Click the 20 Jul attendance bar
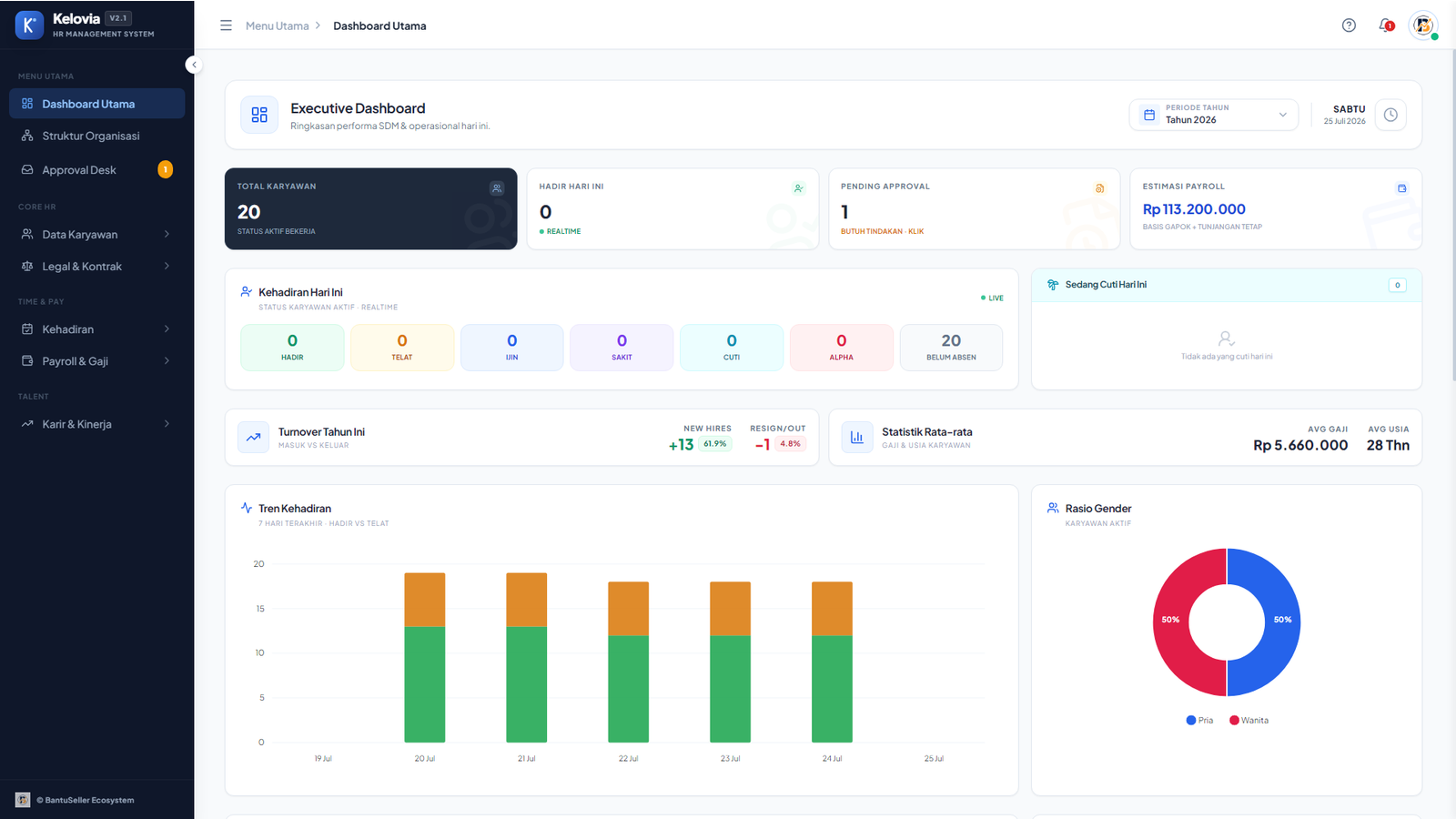Screen dimensions: 1456x819 pos(425,657)
